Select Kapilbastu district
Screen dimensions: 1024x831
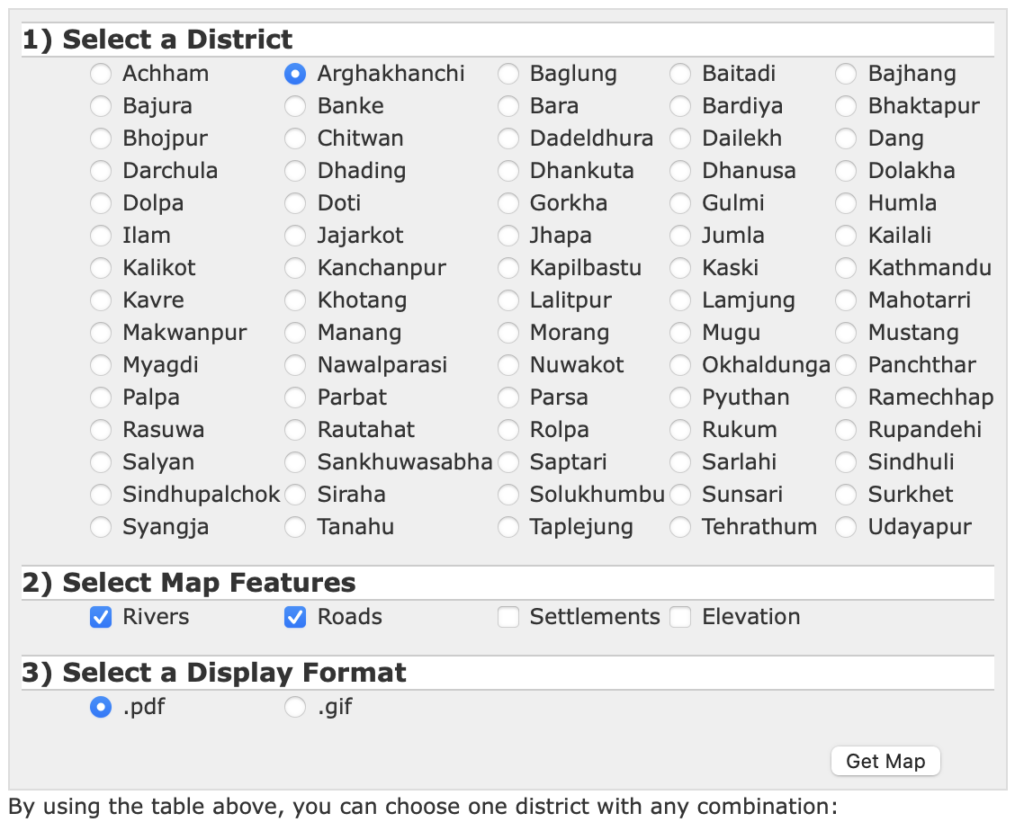(508, 268)
